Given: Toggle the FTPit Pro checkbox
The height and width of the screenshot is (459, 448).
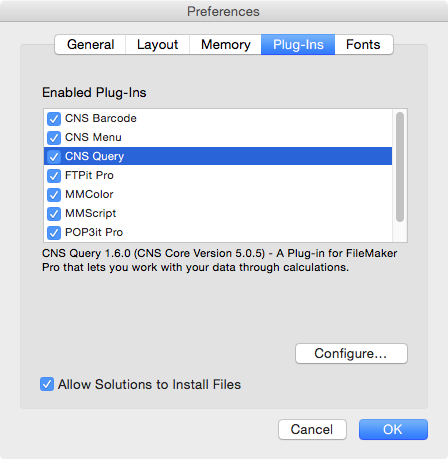Looking at the screenshot, I should tap(54, 176).
